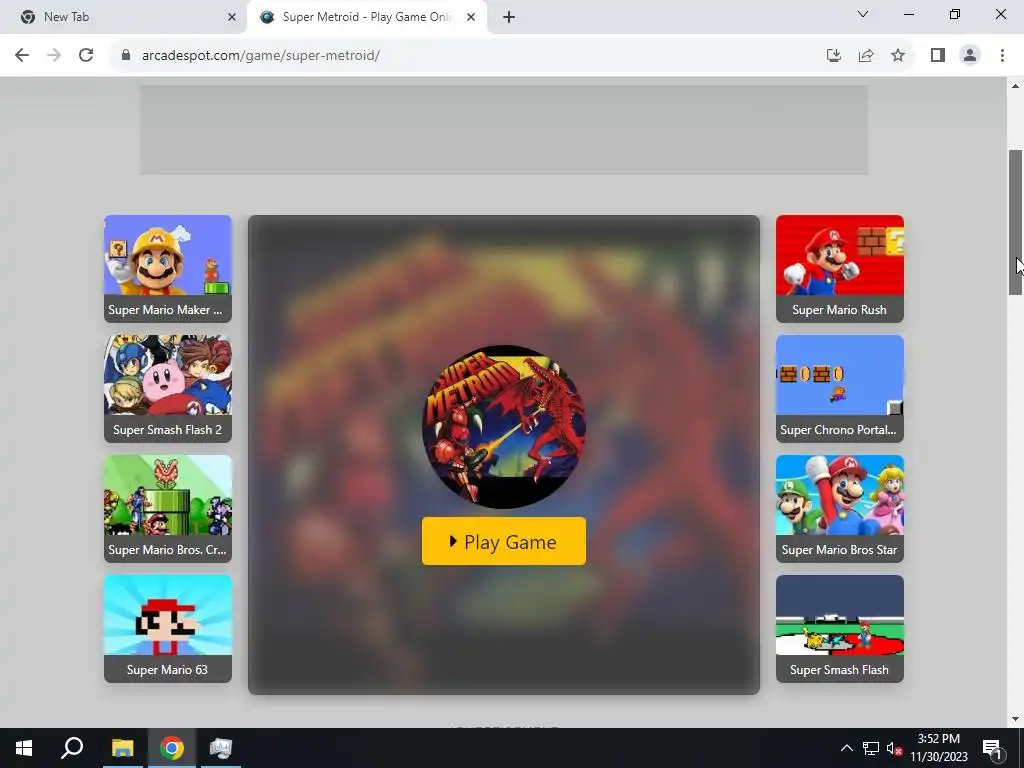Open Super Mario Bros Star card
The image size is (1024, 768).
(840, 509)
